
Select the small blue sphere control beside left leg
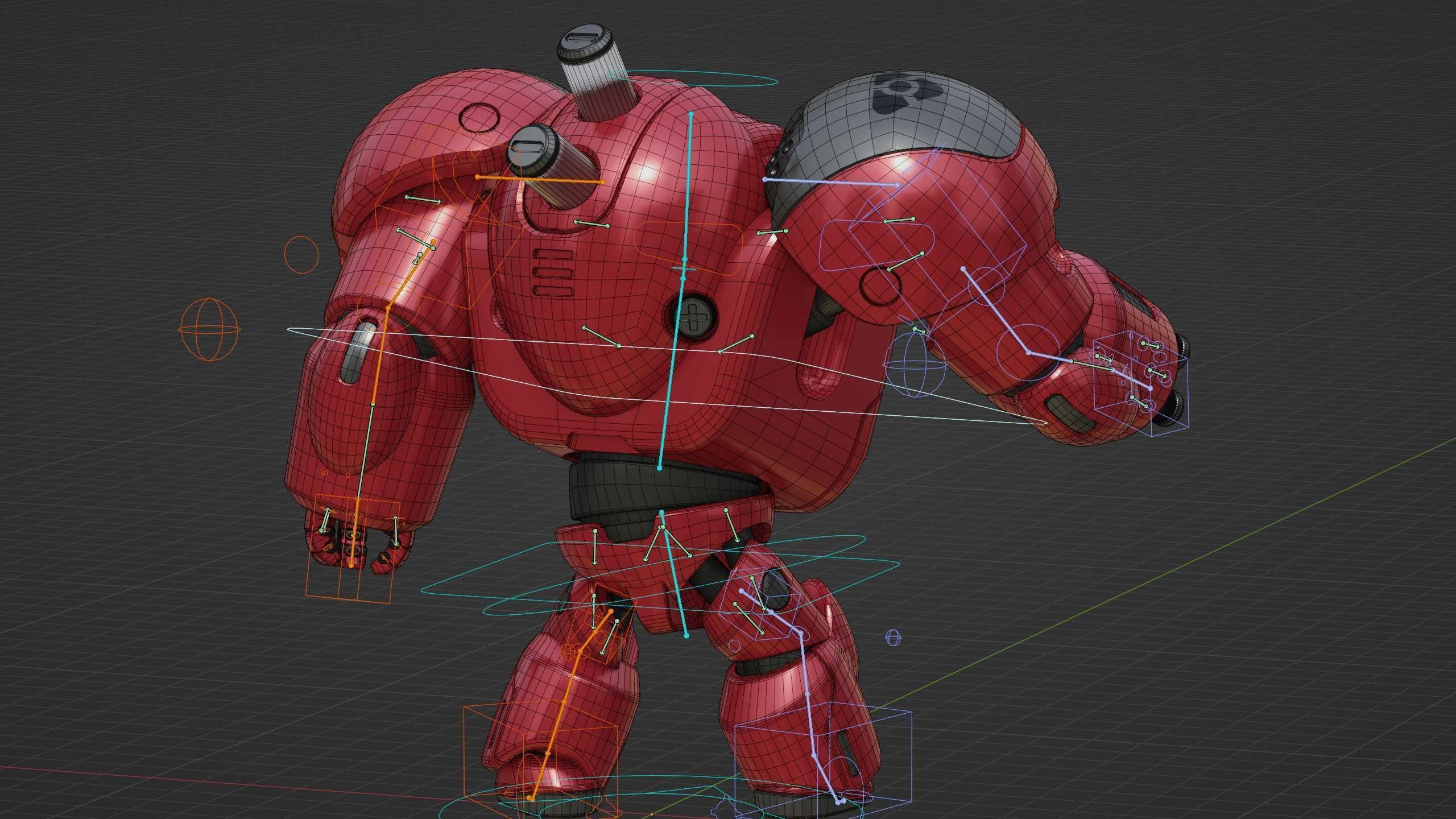point(894,638)
